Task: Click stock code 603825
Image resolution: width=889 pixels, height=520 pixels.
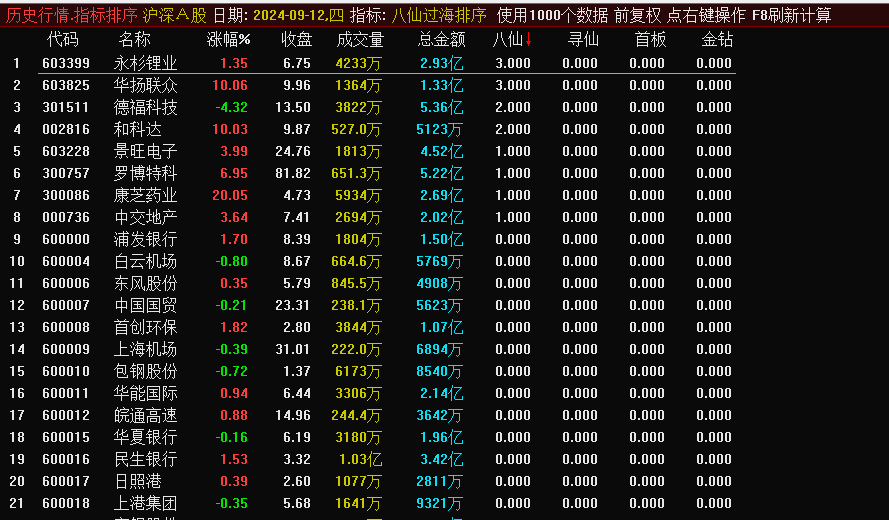Action: pos(66,85)
